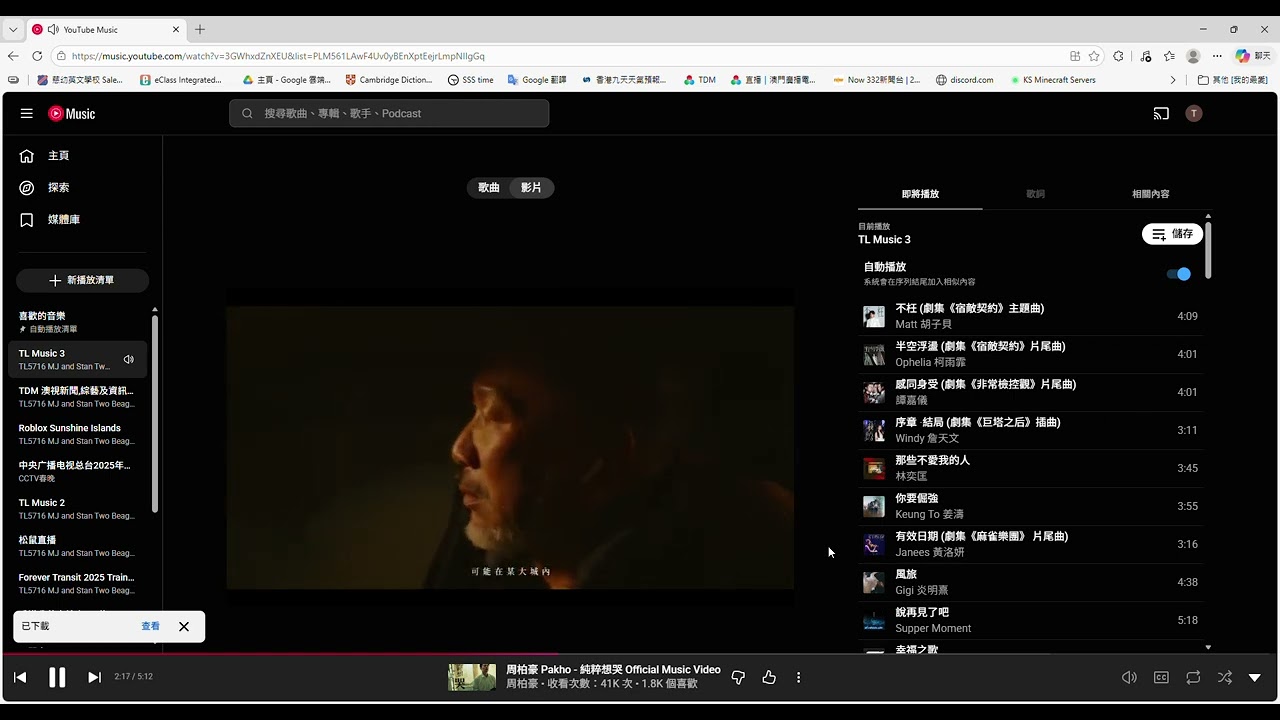Play 不枉 by Matt 胡子貝 in queue
The image size is (1280, 720).
tap(1030, 316)
